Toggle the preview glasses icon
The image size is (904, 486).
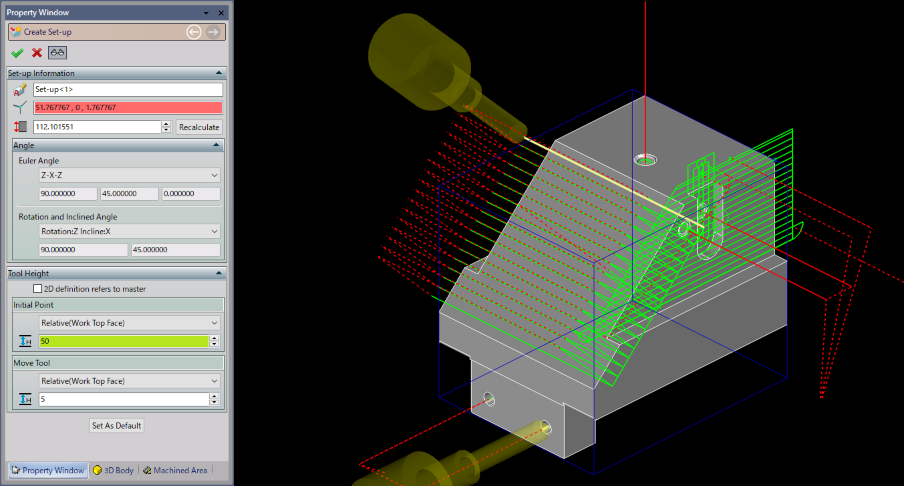pyautogui.click(x=57, y=53)
